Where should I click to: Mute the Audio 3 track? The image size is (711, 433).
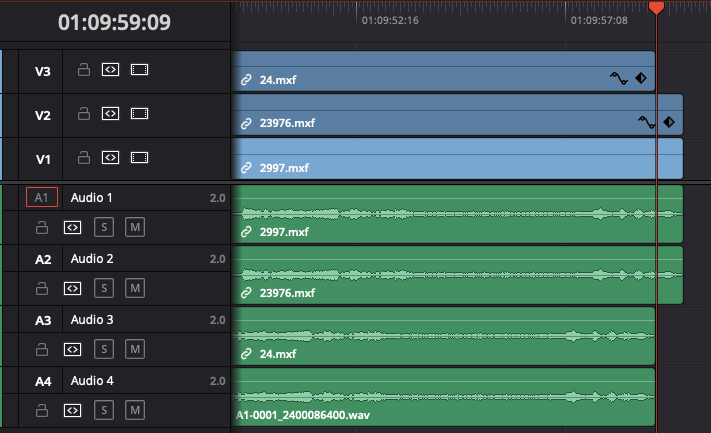pos(135,350)
